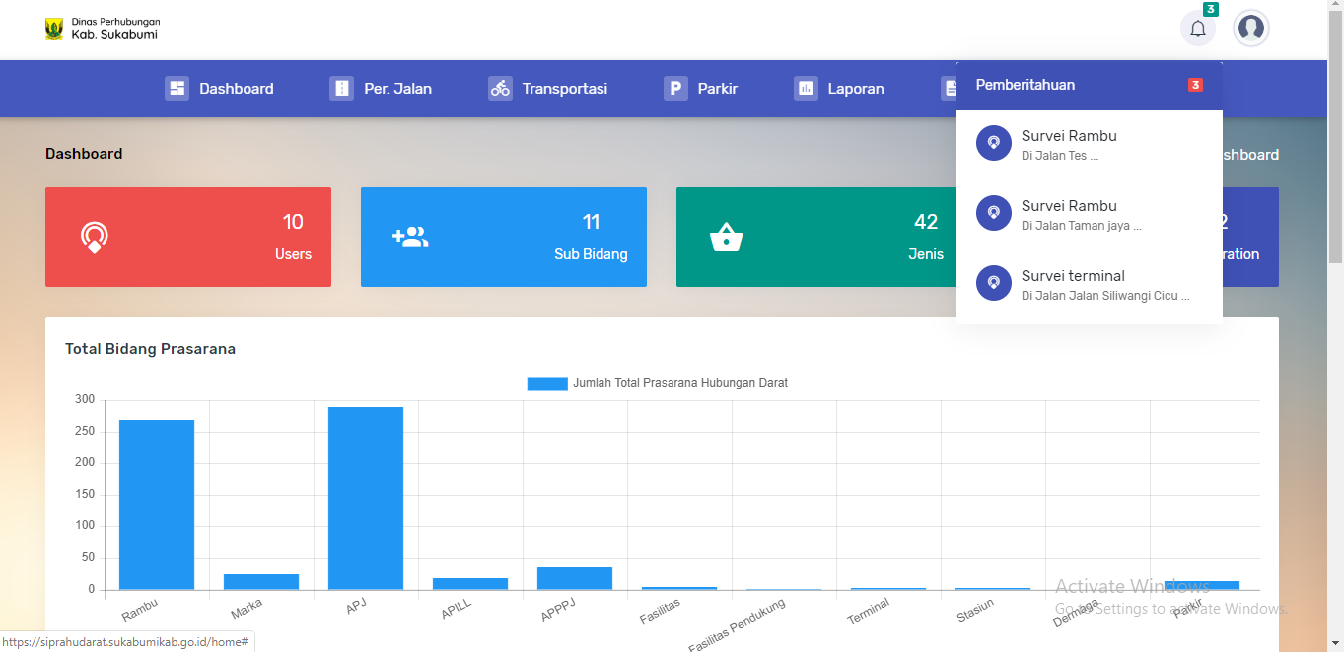Click the Transportasi bicycle icon
The width and height of the screenshot is (1344, 652).
(500, 89)
